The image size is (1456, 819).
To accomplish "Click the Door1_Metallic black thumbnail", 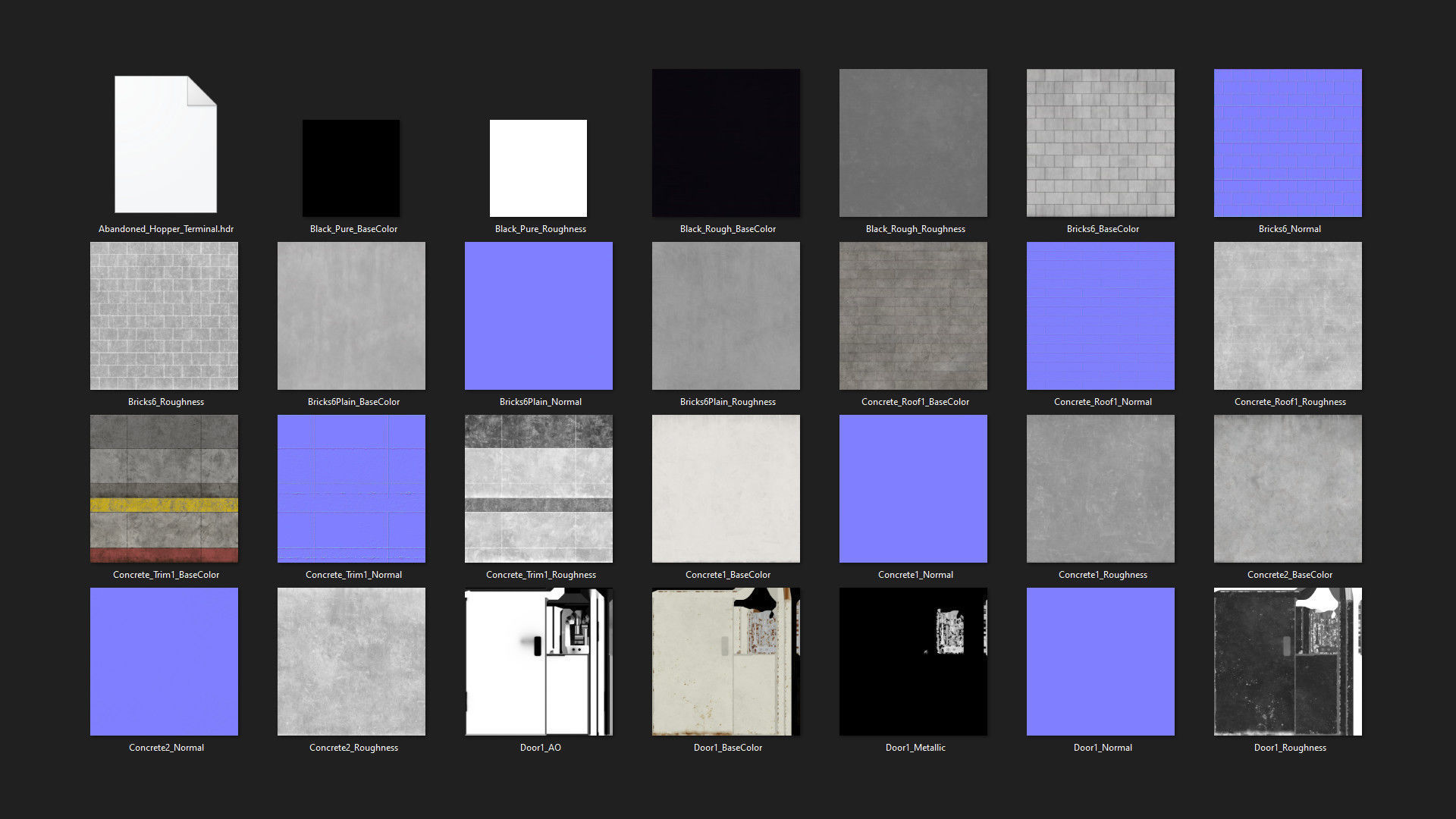I will (x=913, y=661).
